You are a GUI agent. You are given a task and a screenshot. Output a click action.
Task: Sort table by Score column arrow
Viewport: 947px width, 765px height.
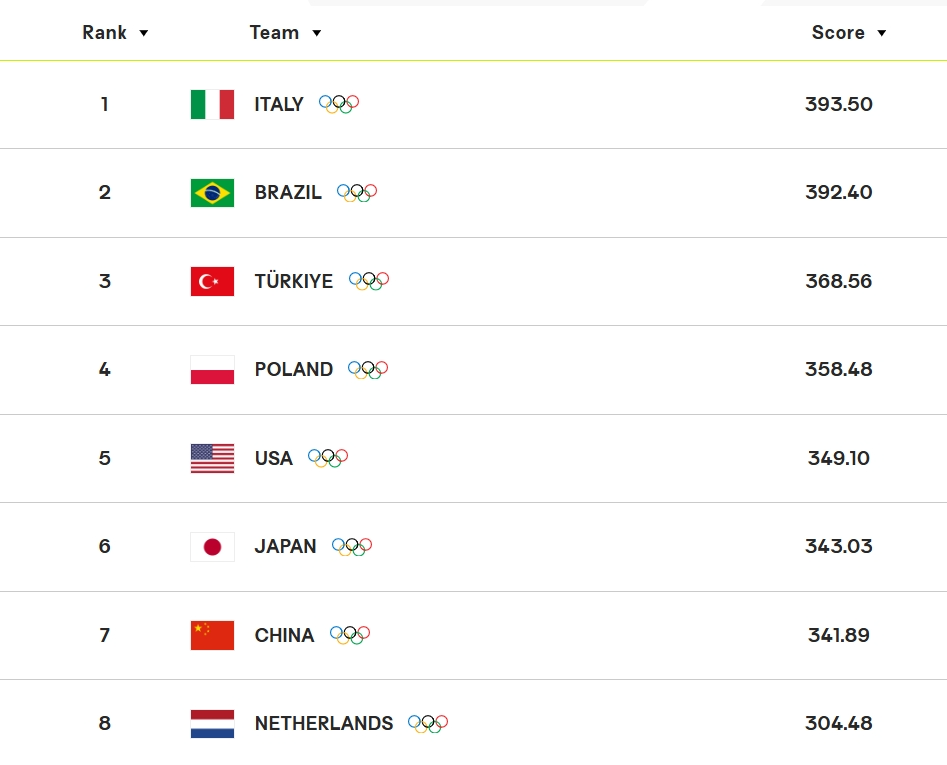point(882,33)
